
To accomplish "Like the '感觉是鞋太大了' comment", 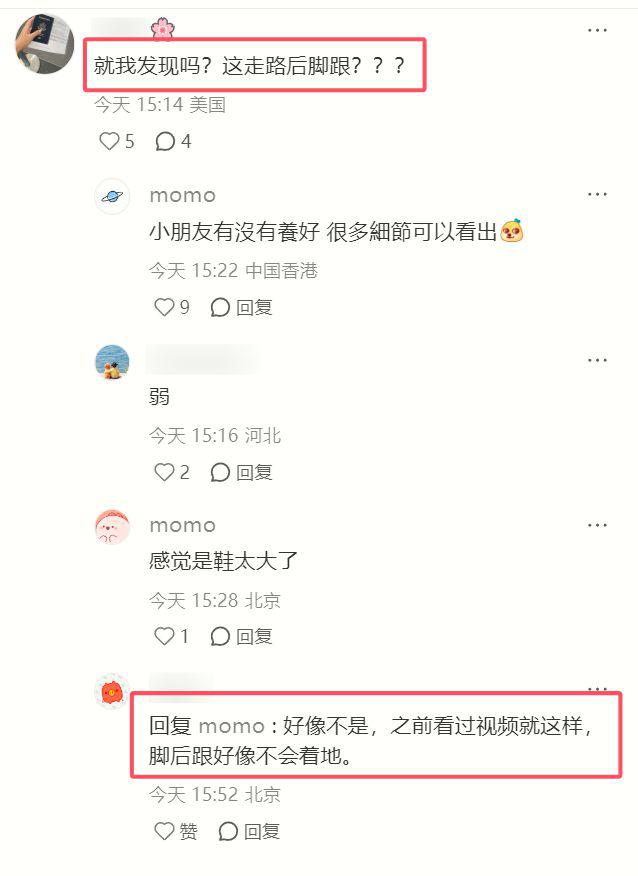I will [x=172, y=636].
